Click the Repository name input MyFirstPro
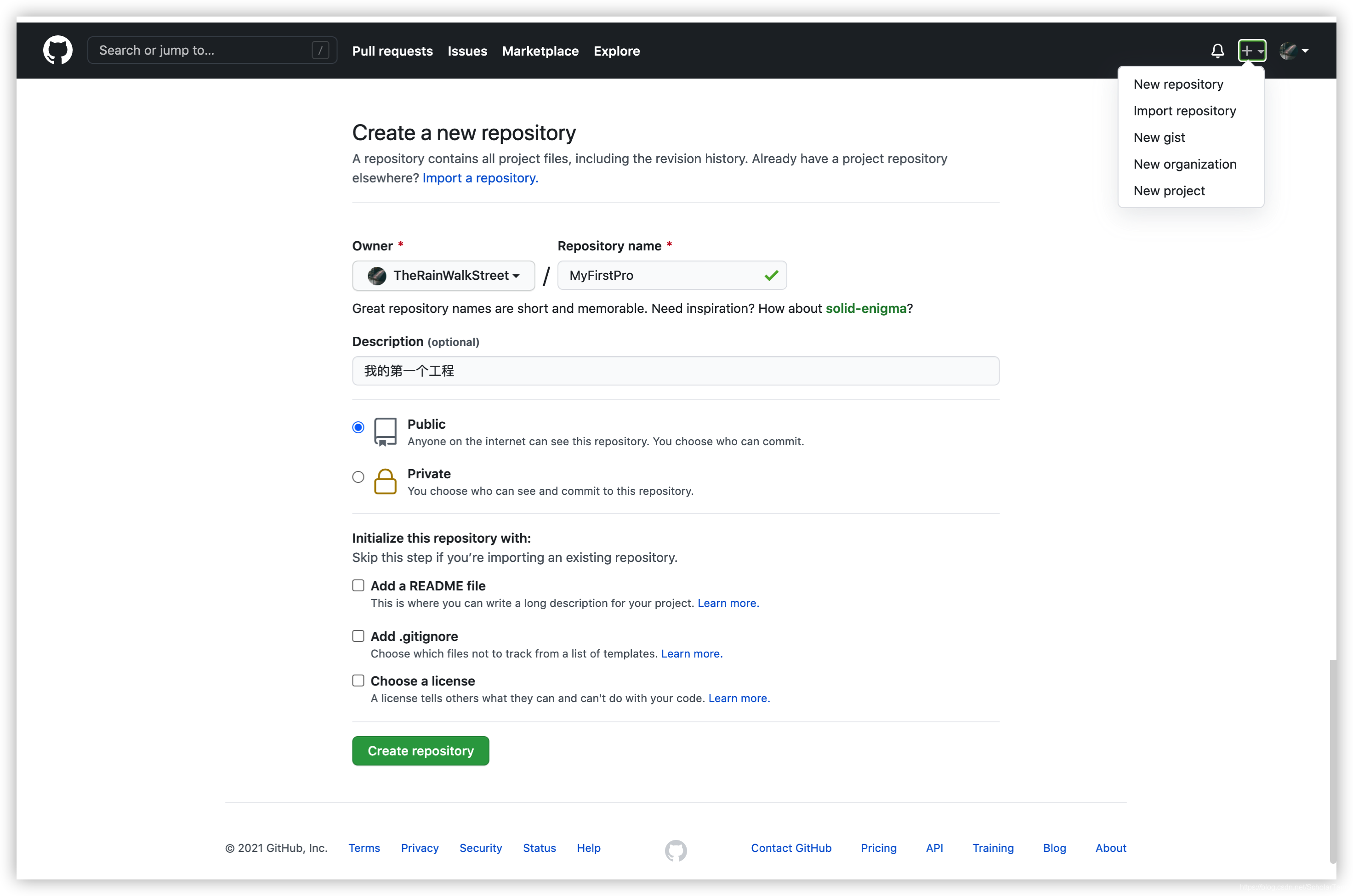This screenshot has height=896, width=1353. click(x=671, y=275)
